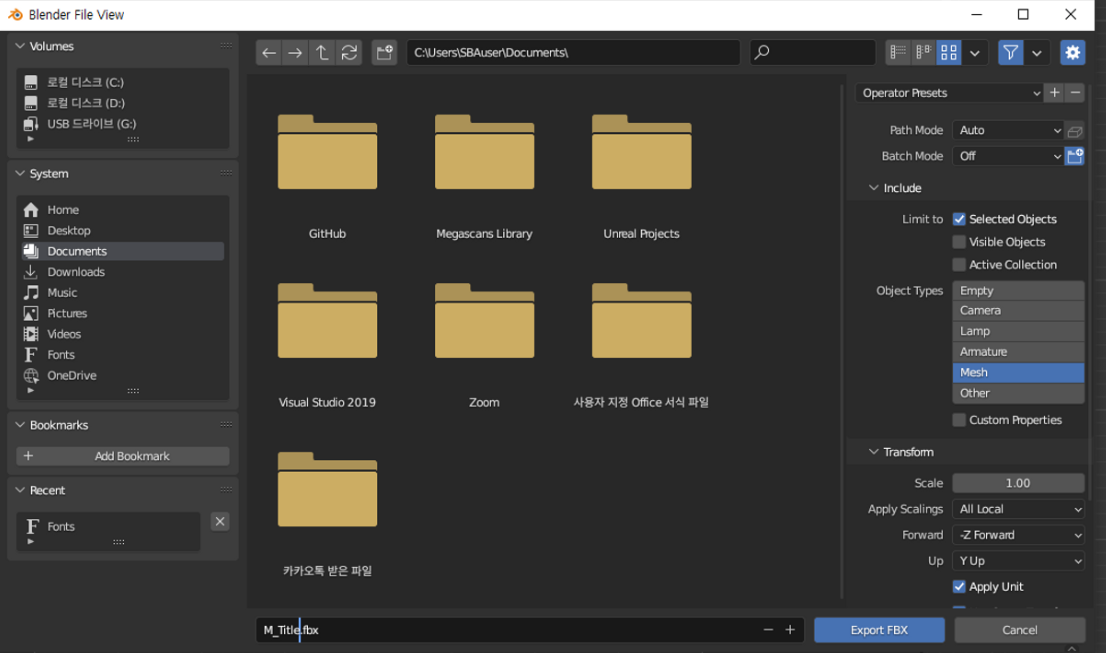Toggle Apply Unit checkbox
1106x653 pixels.
[959, 587]
